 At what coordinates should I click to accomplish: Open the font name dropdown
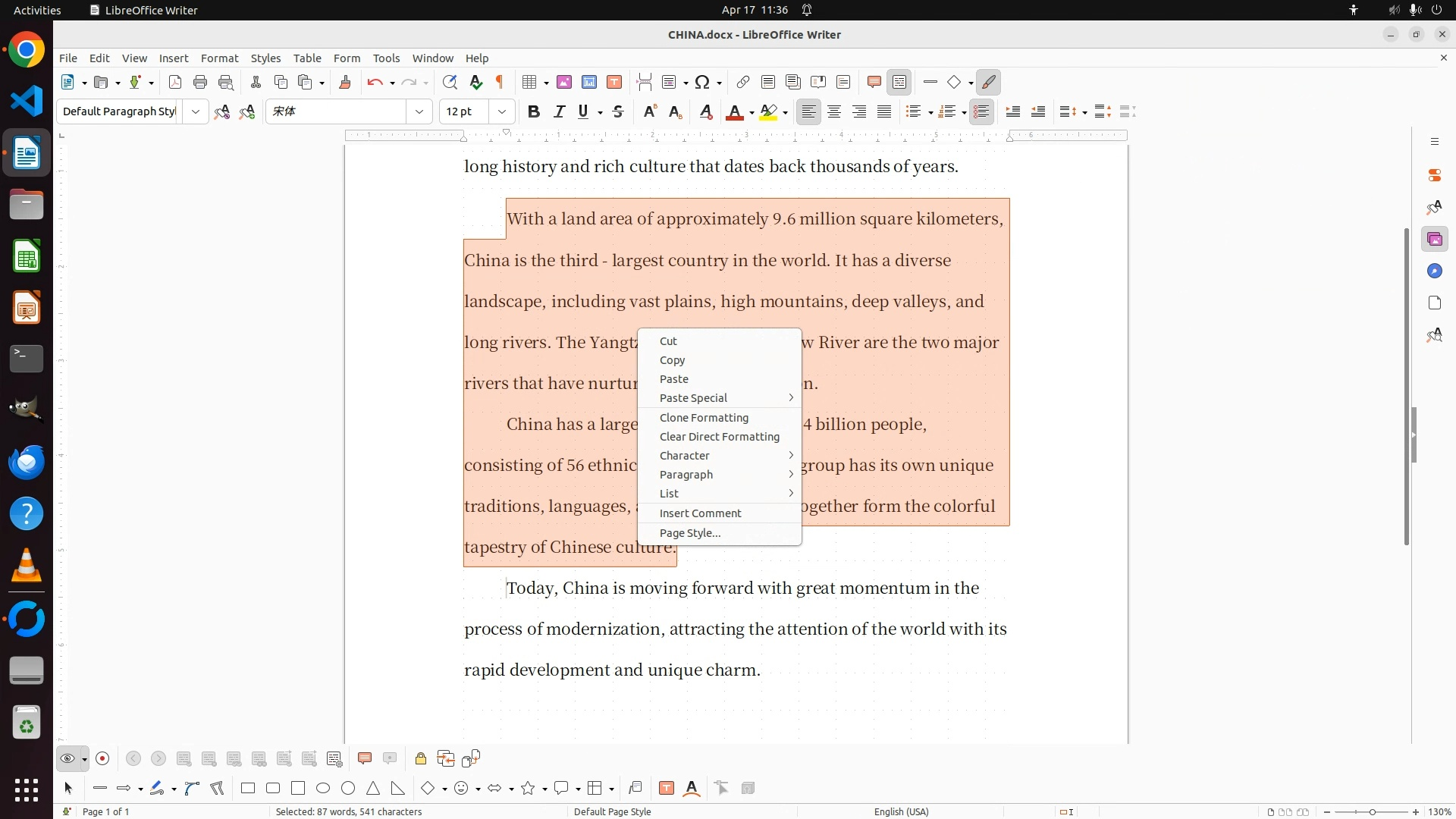(x=419, y=112)
